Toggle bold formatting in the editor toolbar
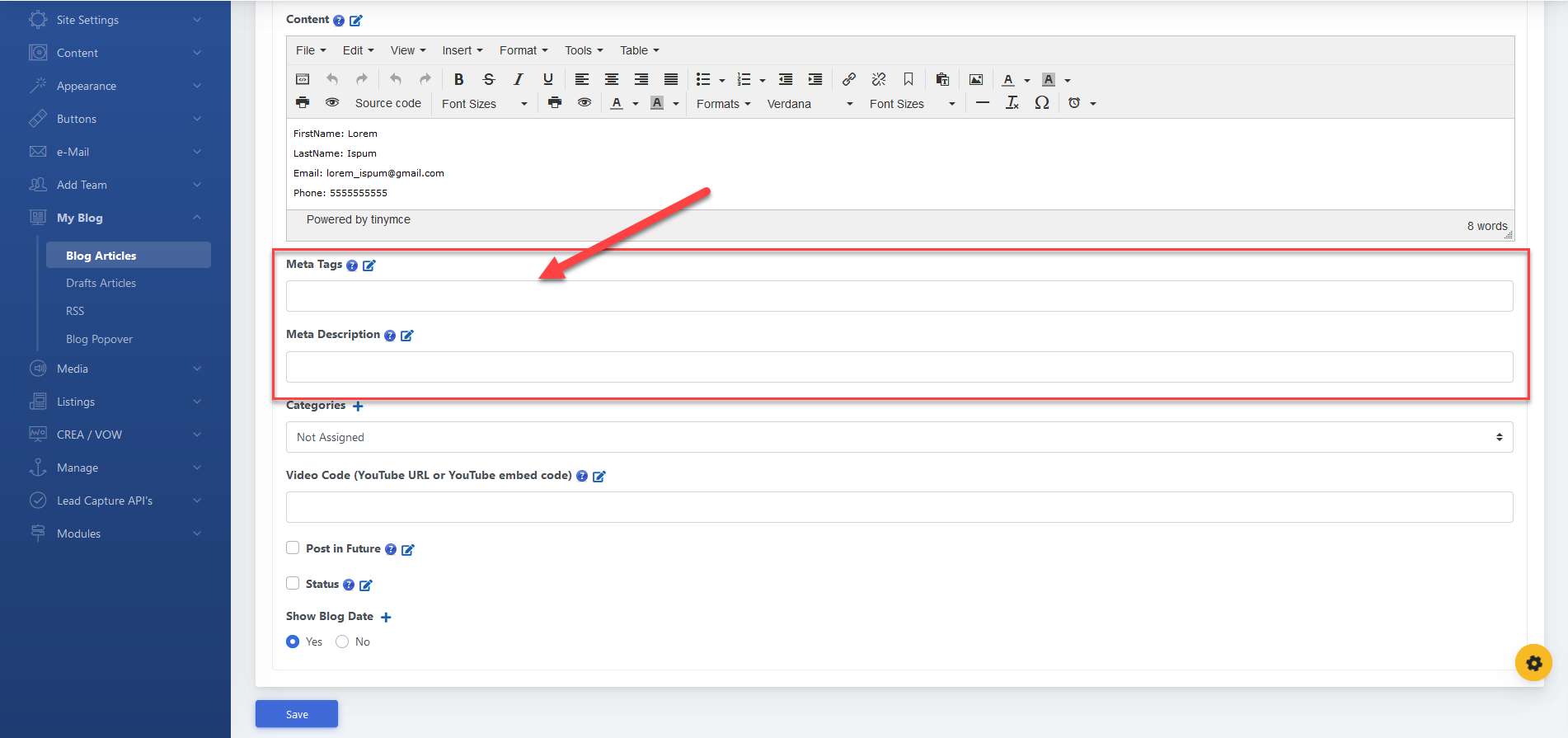 (x=459, y=79)
